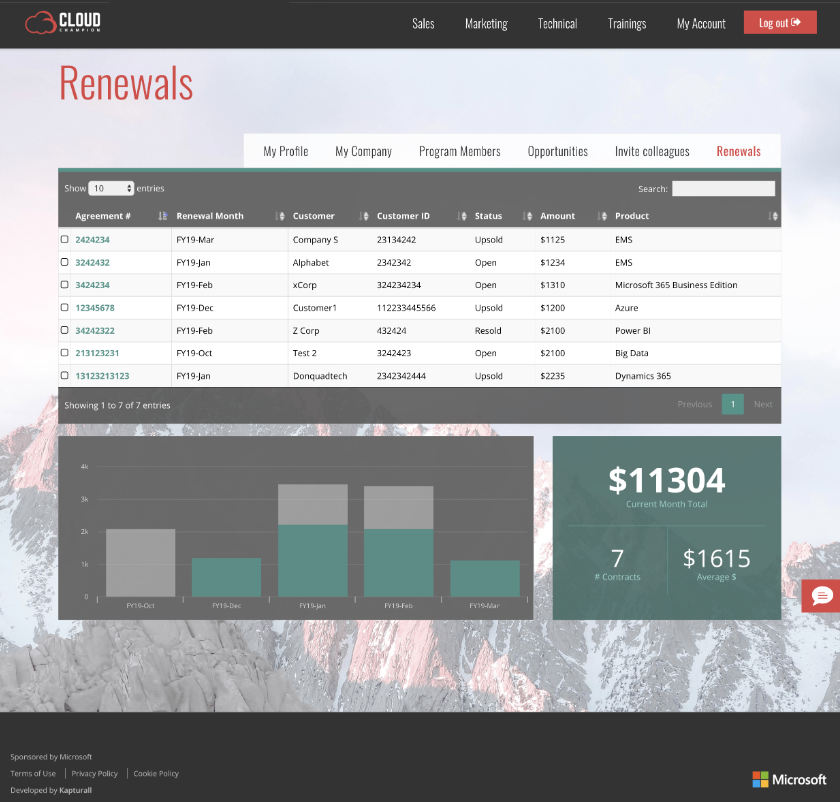
Task: Sort by Agreement # column arrows
Action: click(162, 216)
